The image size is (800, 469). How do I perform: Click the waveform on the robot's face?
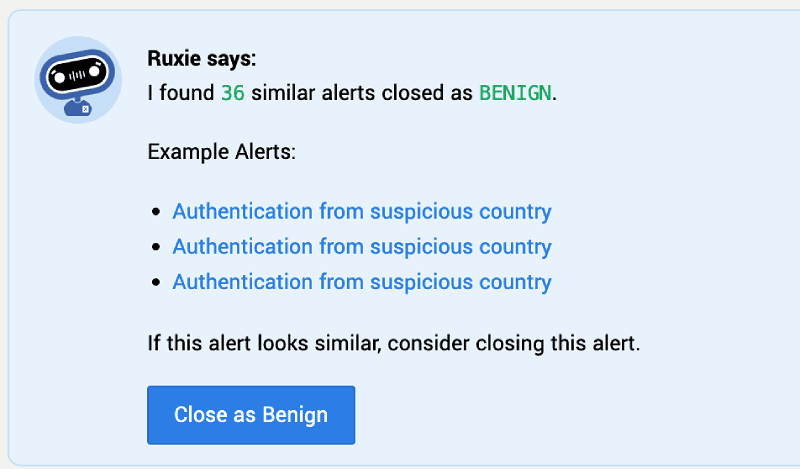(x=78, y=76)
